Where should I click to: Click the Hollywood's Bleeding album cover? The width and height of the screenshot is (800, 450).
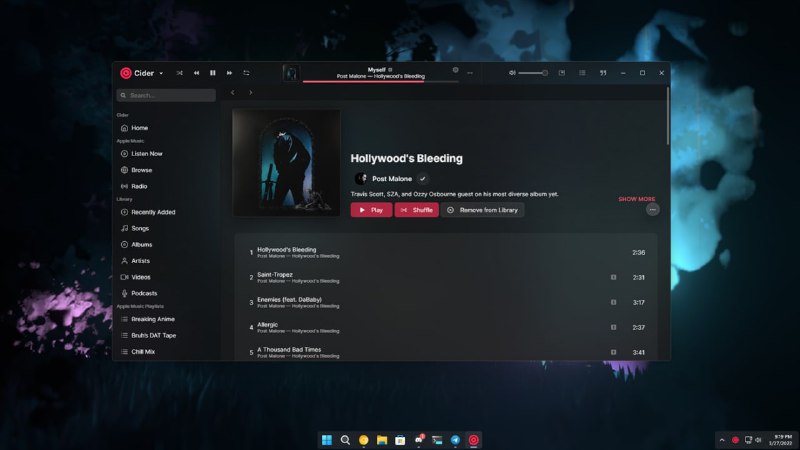pyautogui.click(x=286, y=163)
